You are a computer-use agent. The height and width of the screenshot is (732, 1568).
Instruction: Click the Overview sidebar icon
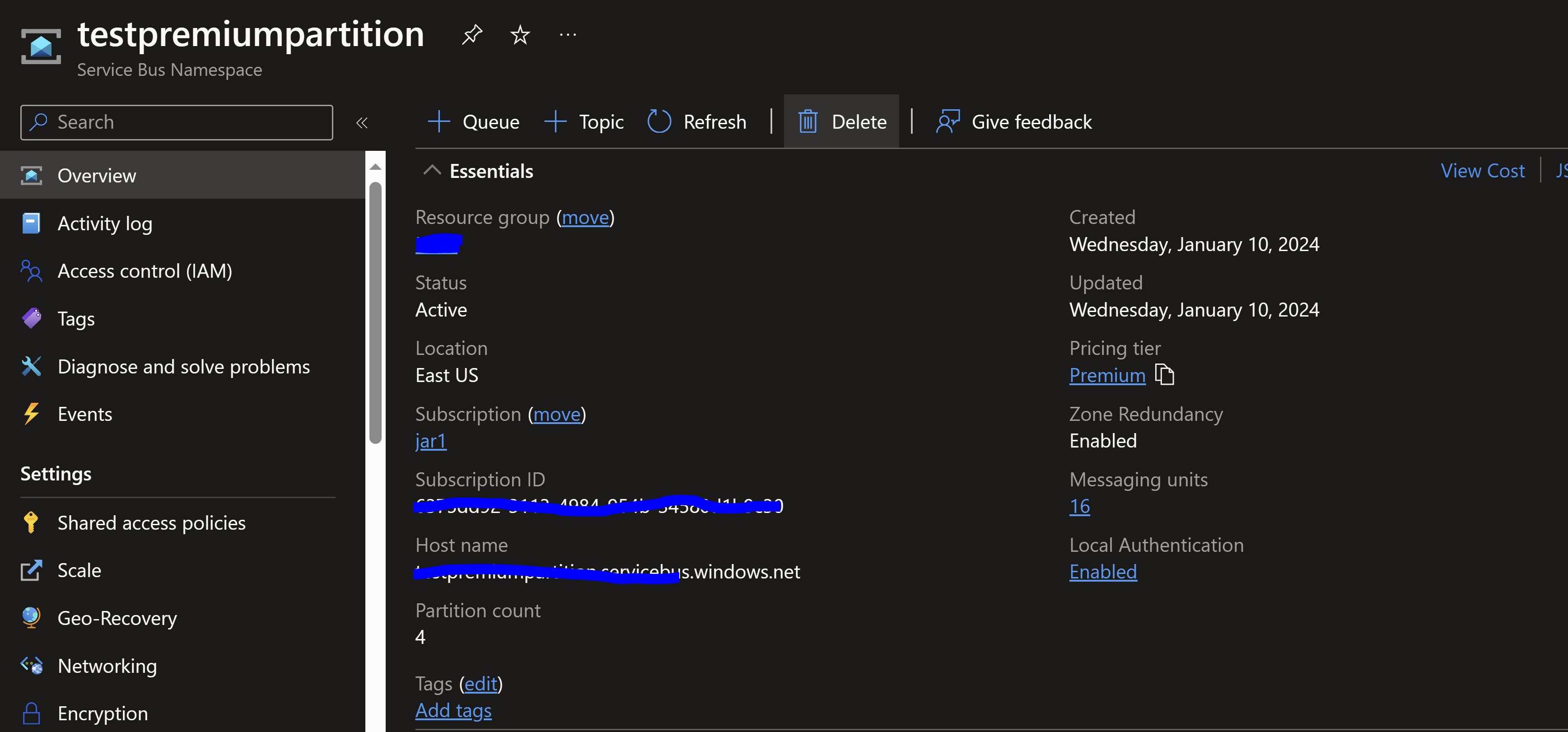point(31,175)
